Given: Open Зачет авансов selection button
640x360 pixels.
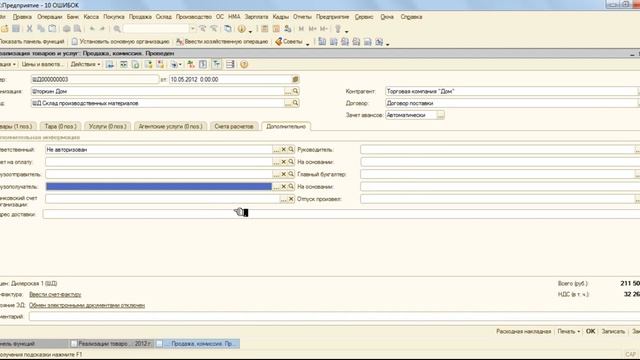Looking at the screenshot, I should pyautogui.click(x=440, y=115).
